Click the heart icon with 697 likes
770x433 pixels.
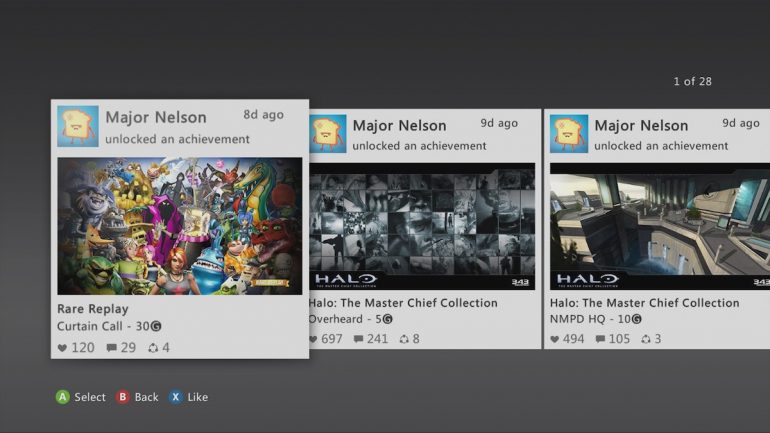coord(314,339)
